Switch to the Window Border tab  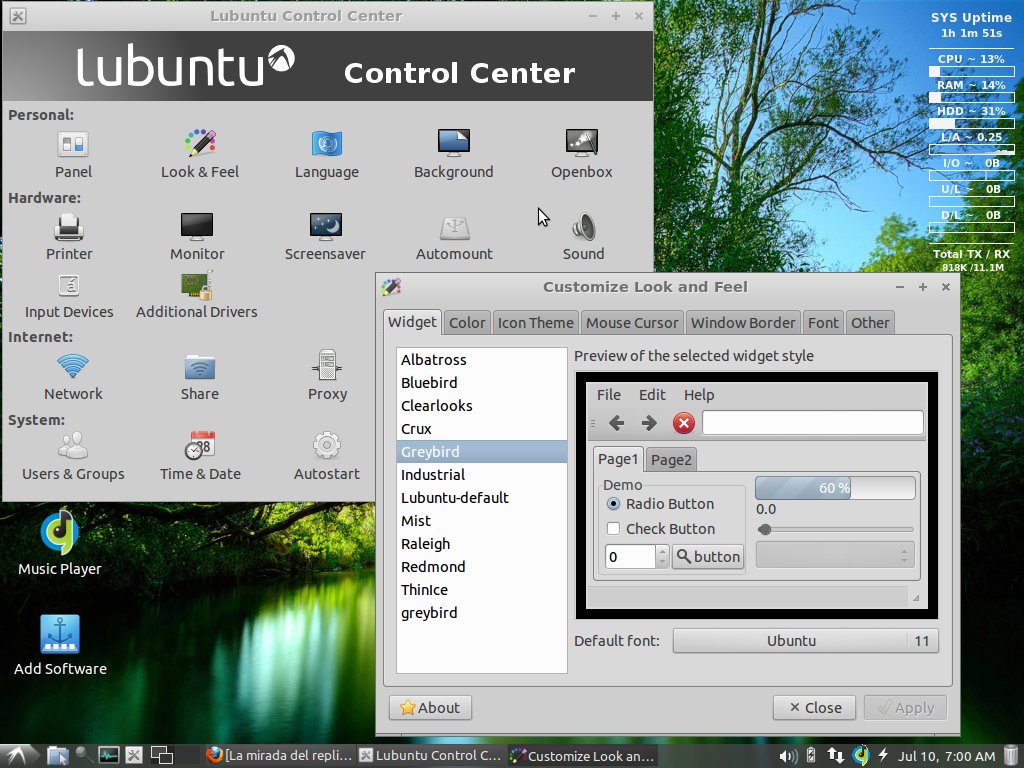click(743, 323)
